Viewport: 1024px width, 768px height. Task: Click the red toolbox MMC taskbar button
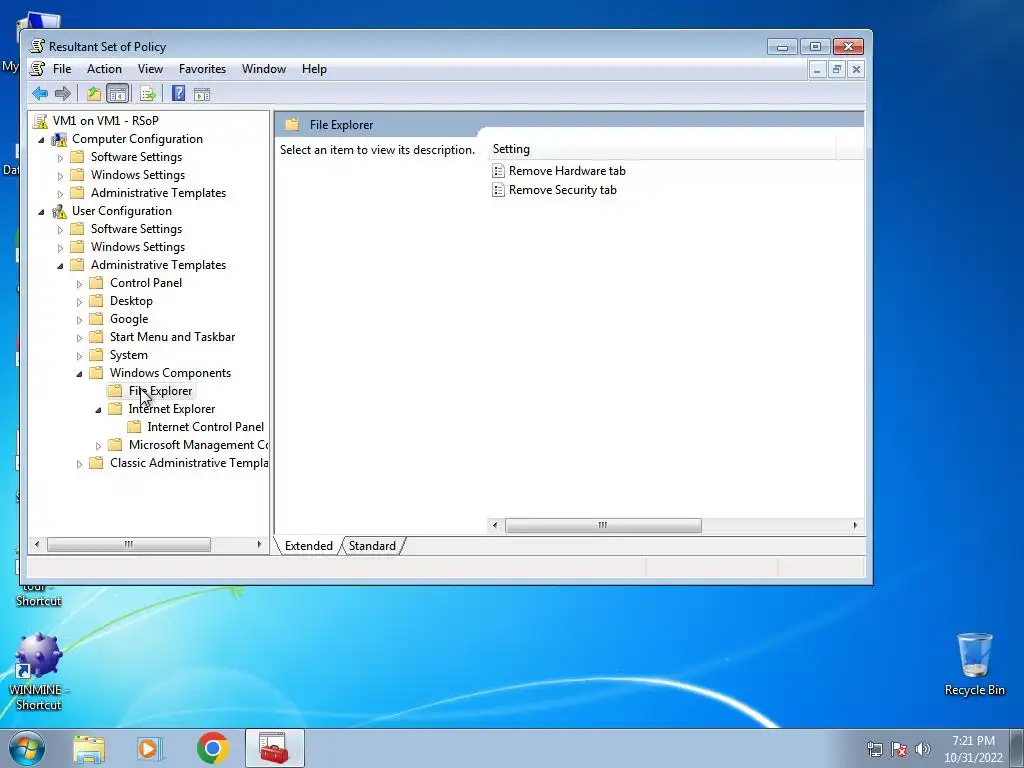274,748
